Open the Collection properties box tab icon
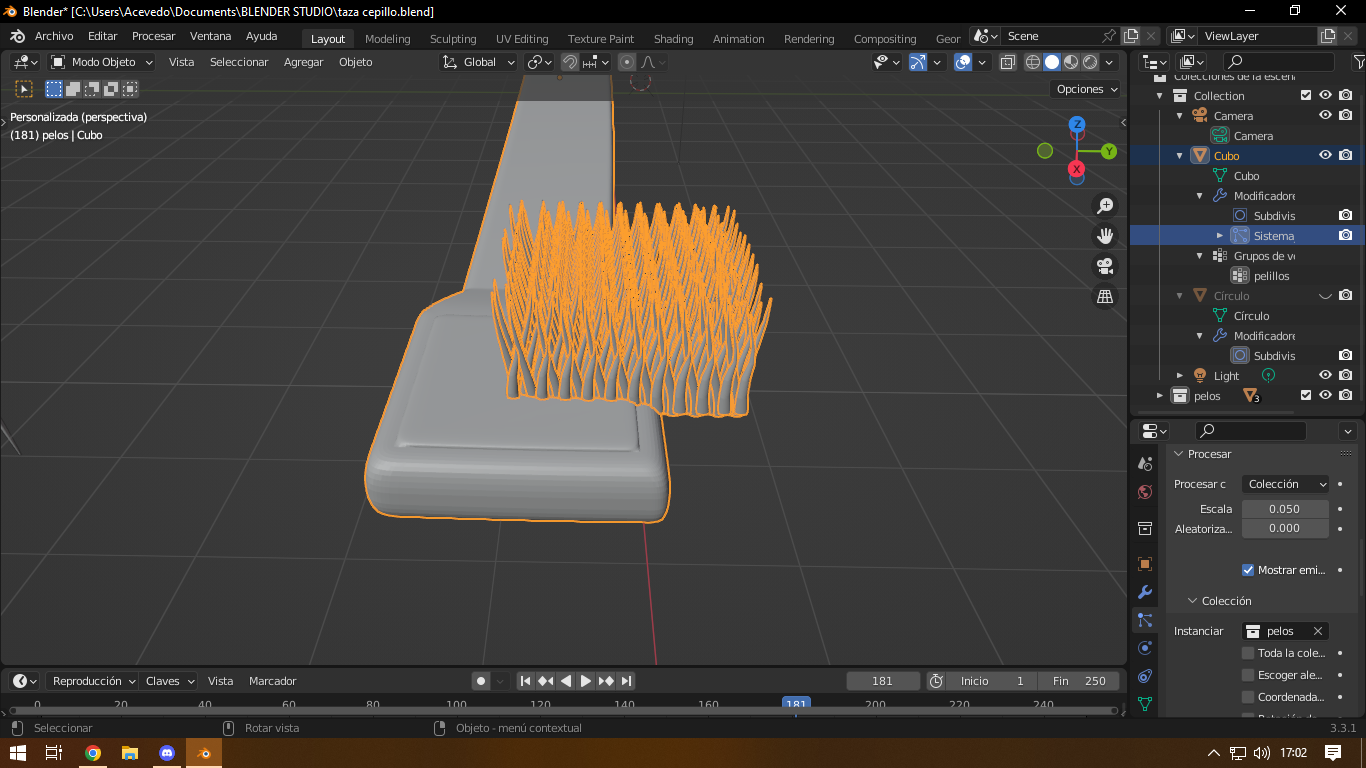This screenshot has height=768, width=1366. 1145,528
